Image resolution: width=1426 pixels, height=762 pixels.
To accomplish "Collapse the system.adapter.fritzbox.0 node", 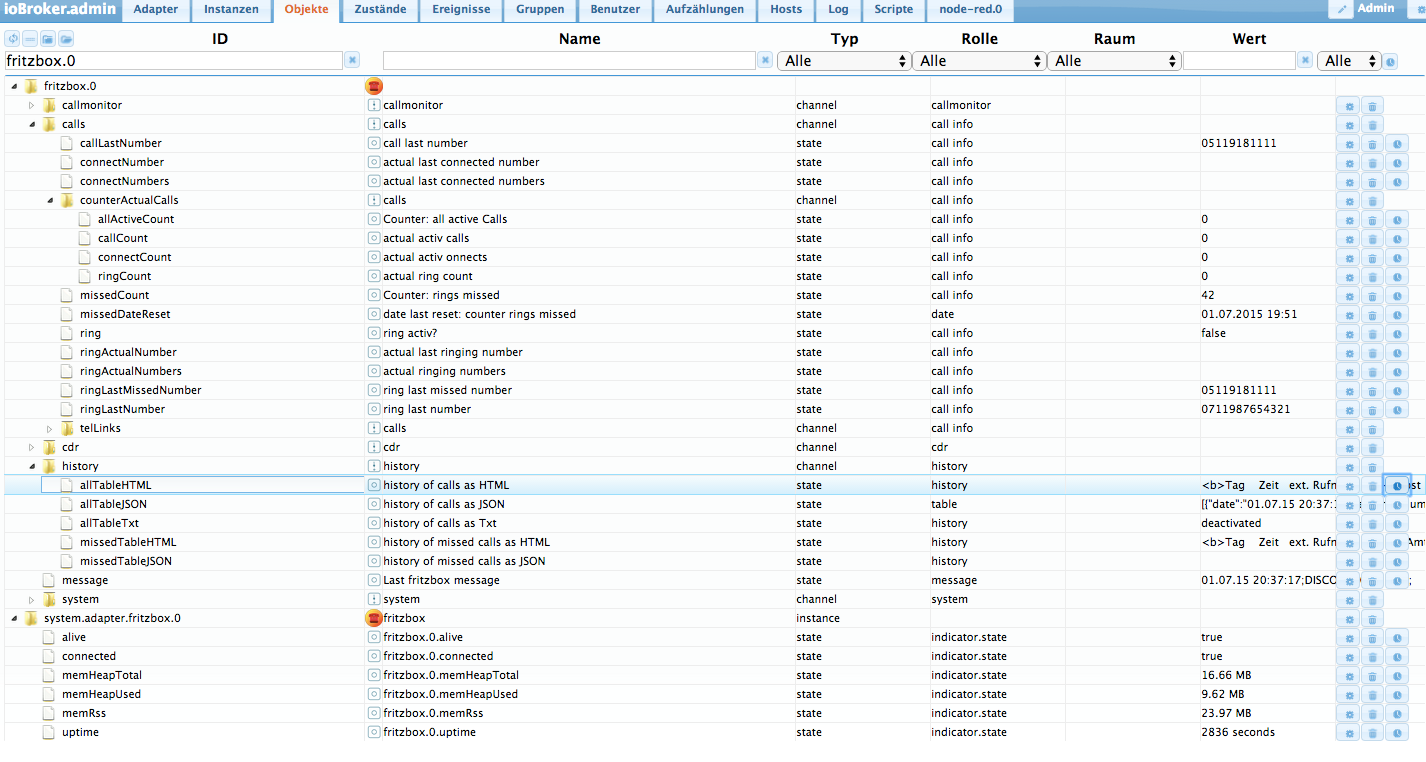I will coord(14,618).
